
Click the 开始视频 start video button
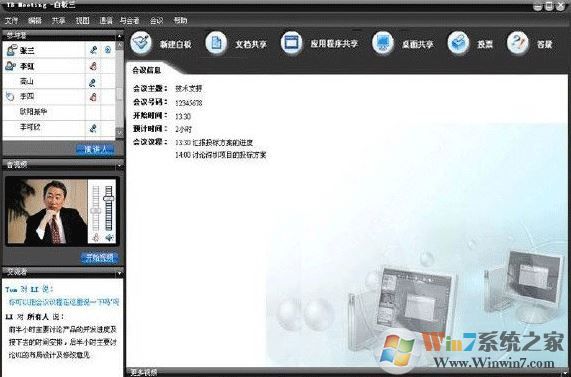pos(99,258)
